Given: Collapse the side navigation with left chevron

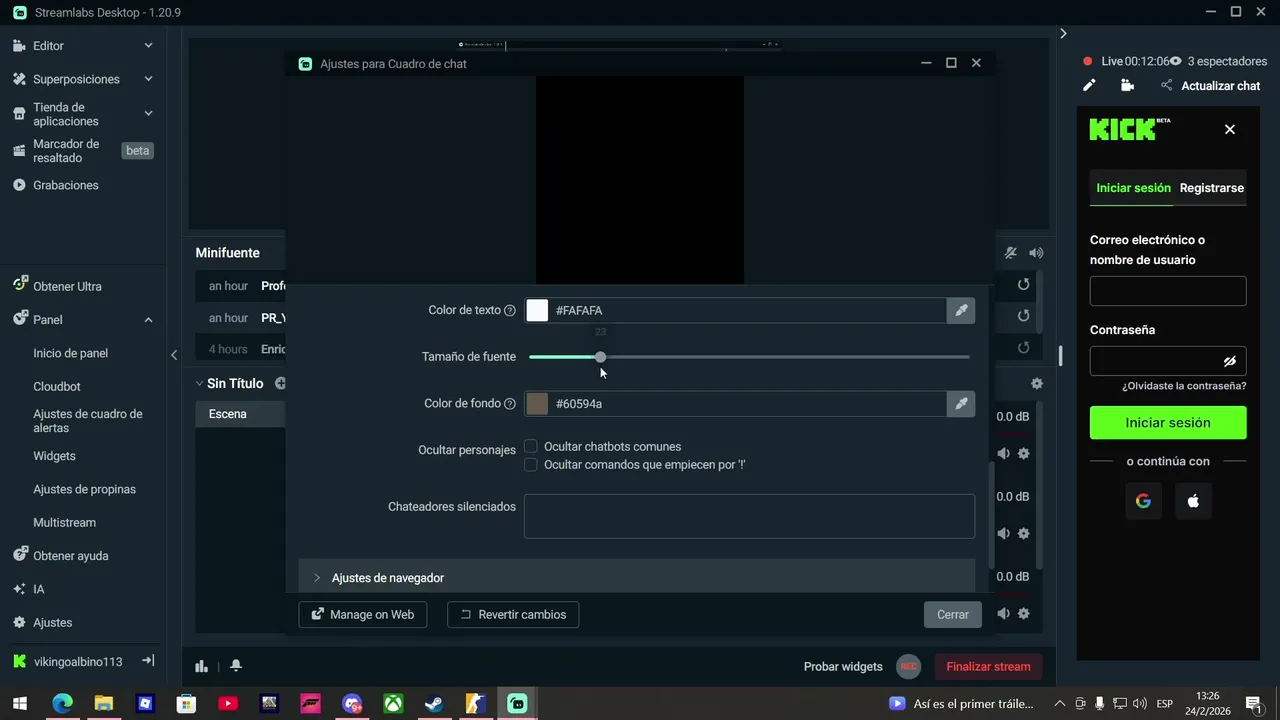Looking at the screenshot, I should coord(174,354).
